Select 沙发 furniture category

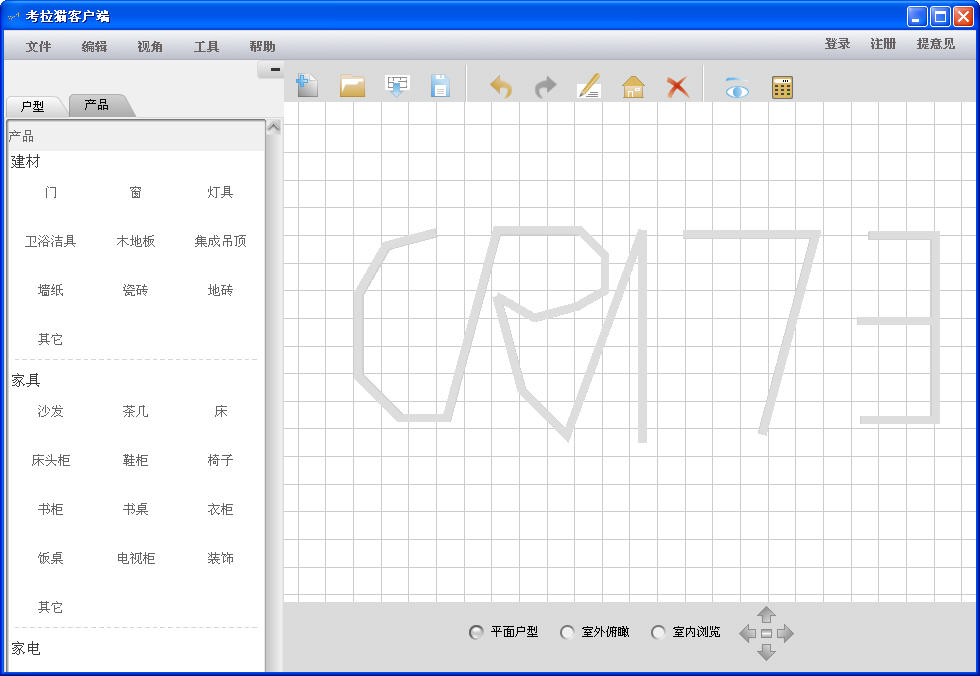(51, 411)
